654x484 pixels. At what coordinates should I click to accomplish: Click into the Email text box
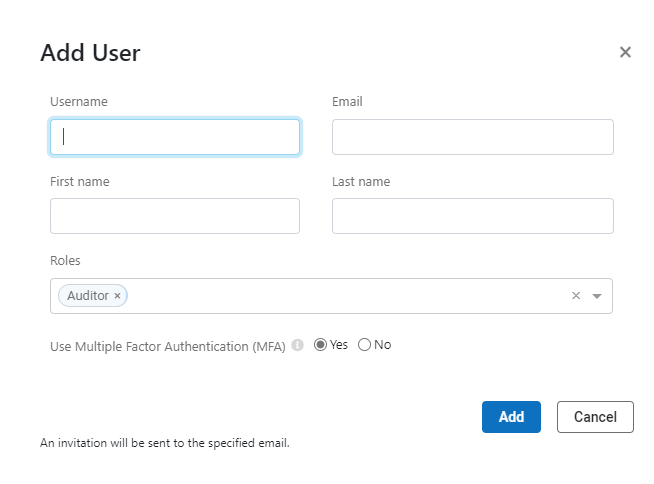[x=472, y=137]
